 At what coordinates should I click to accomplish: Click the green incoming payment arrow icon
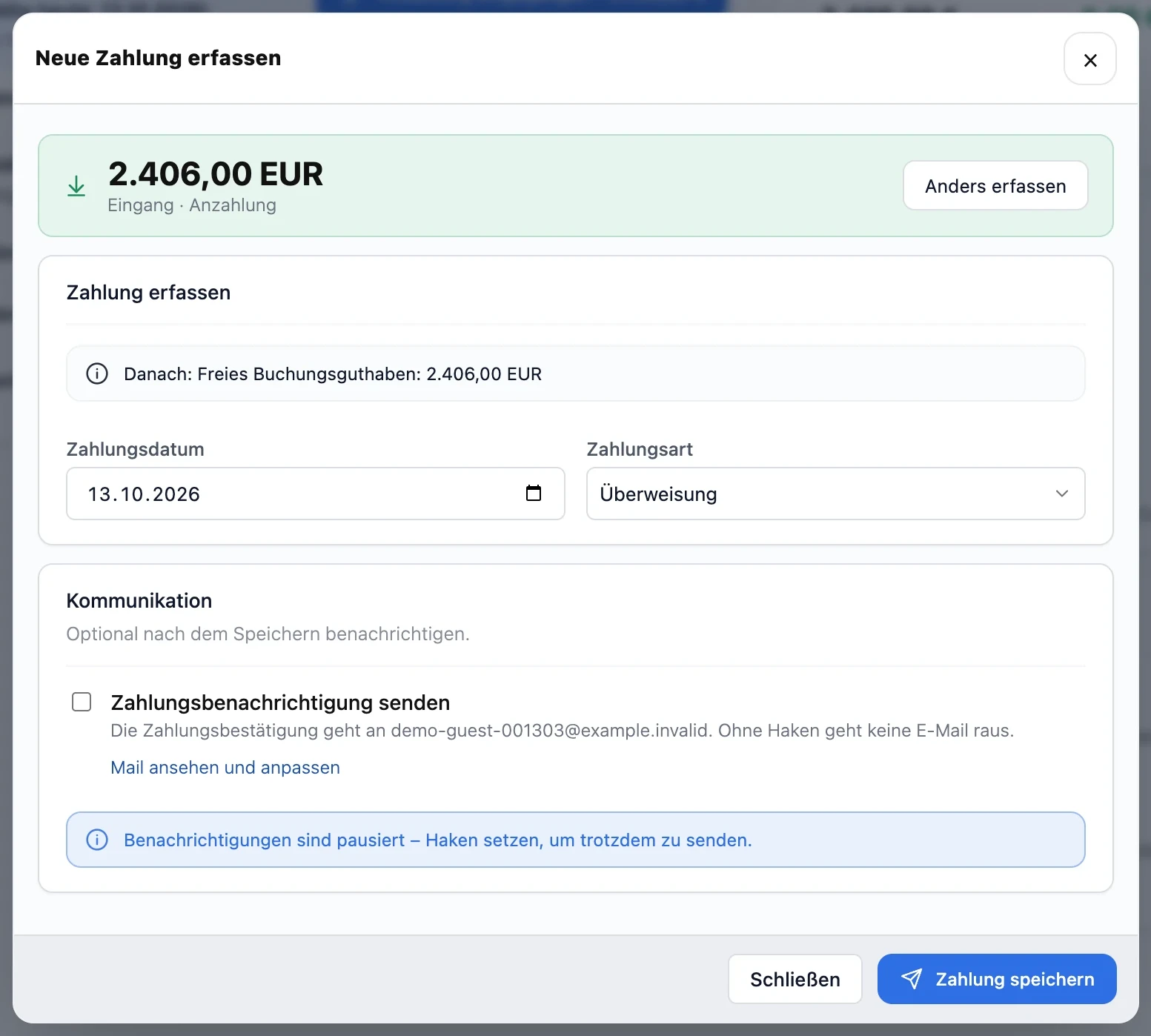[x=76, y=186]
